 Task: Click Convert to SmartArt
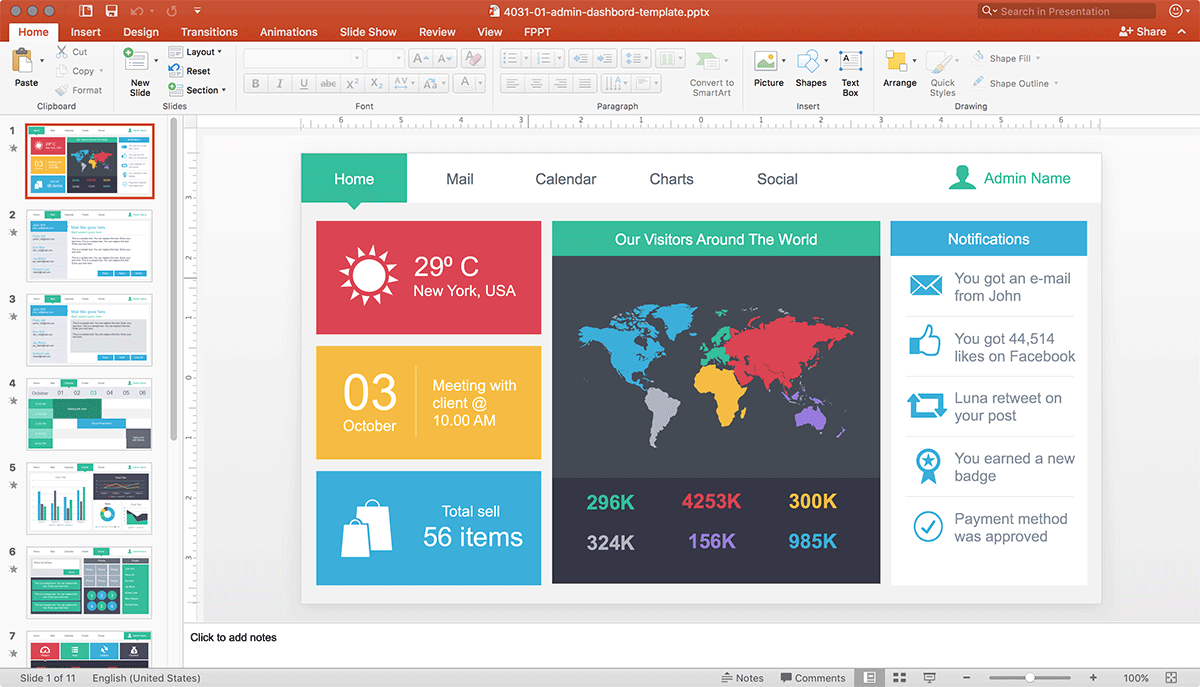[711, 73]
